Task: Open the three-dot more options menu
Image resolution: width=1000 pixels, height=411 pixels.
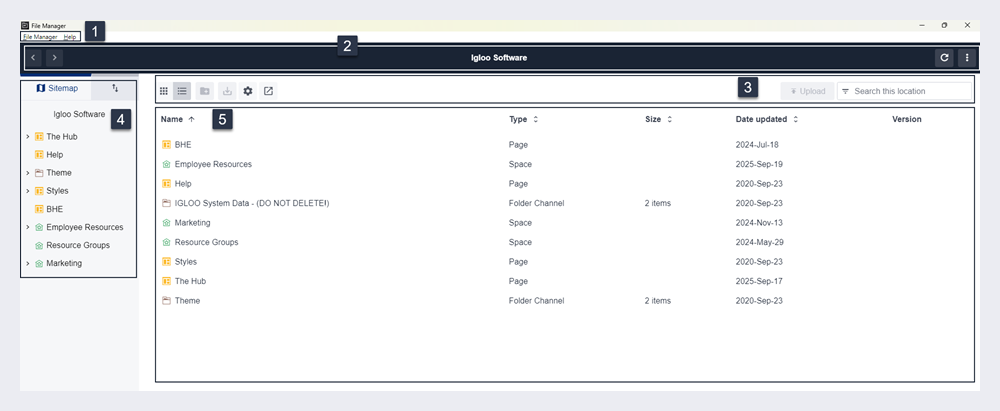Action: [x=967, y=58]
